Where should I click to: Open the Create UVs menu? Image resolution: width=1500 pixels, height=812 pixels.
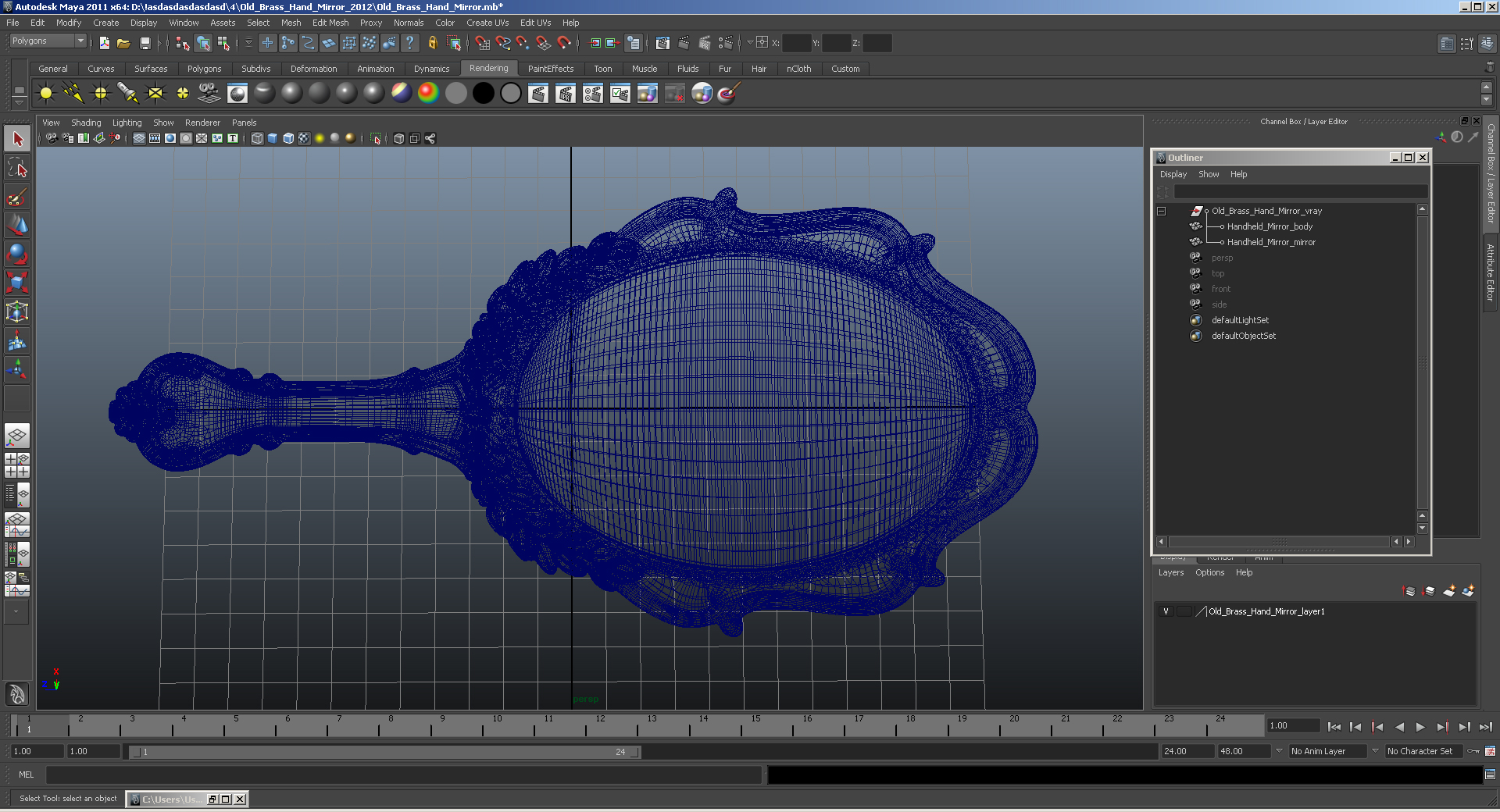(x=487, y=23)
